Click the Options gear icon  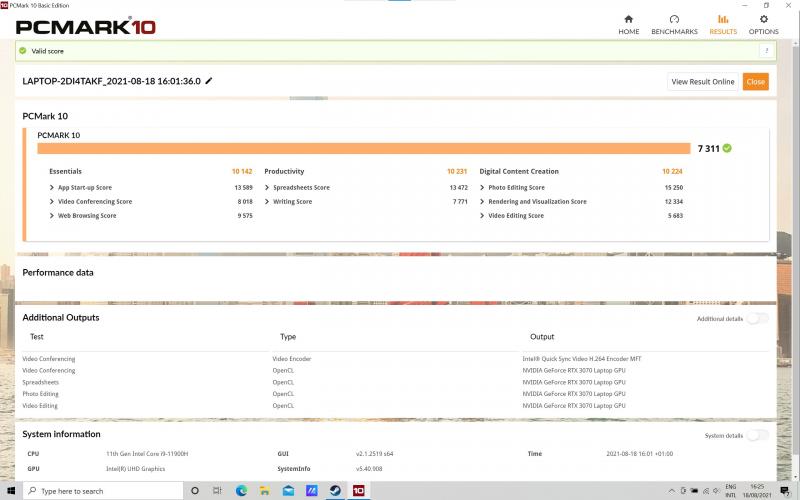(x=763, y=19)
